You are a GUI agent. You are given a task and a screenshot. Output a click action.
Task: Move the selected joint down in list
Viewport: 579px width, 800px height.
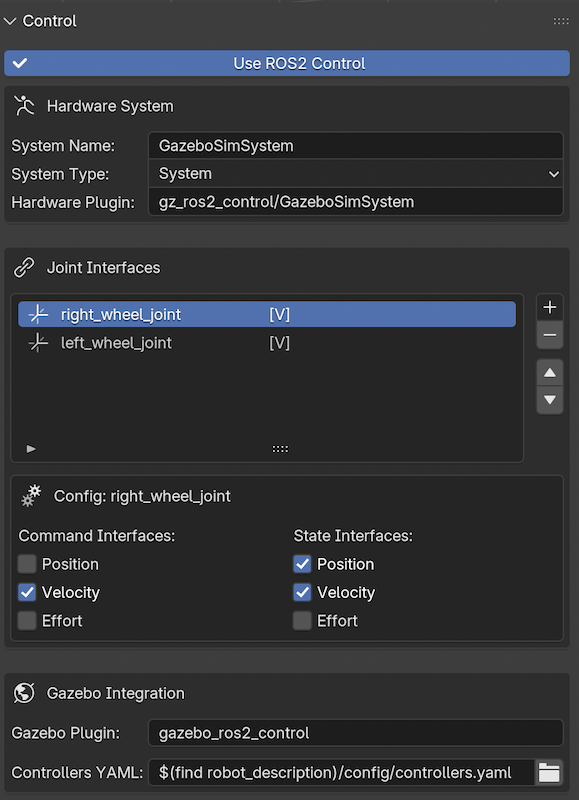pos(550,400)
